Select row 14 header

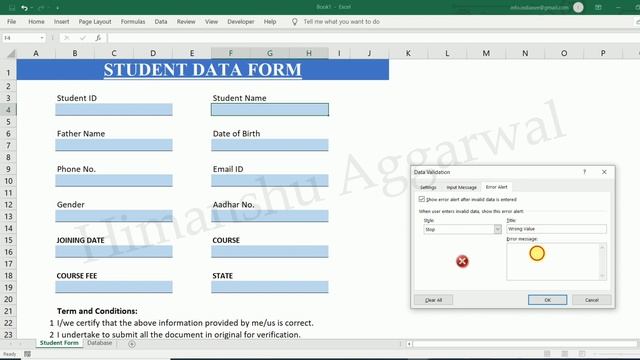pos(8,228)
